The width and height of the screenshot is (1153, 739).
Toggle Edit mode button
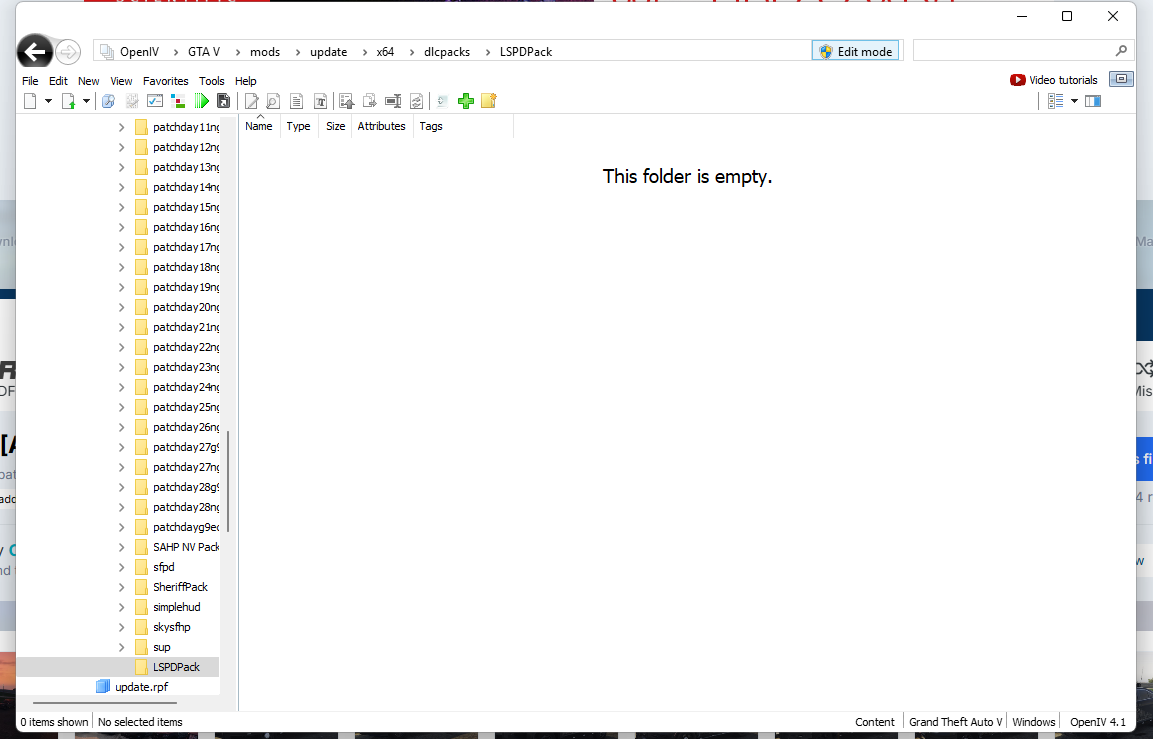[855, 51]
